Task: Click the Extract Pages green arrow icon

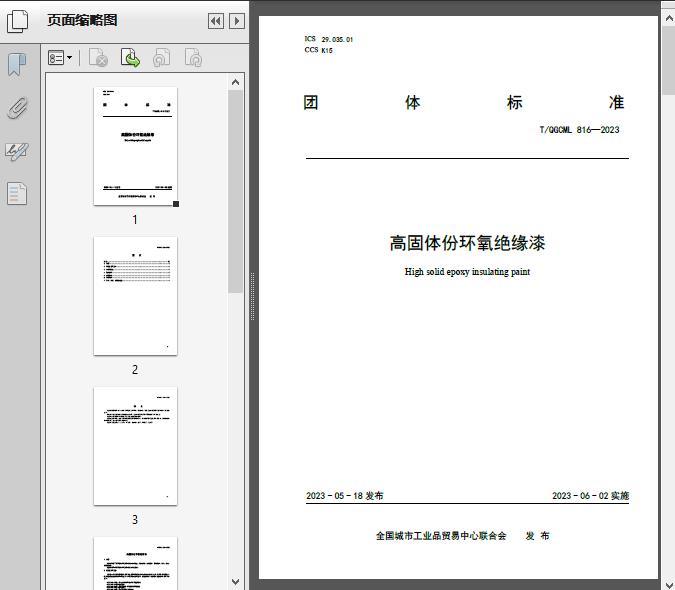Action: click(130, 59)
